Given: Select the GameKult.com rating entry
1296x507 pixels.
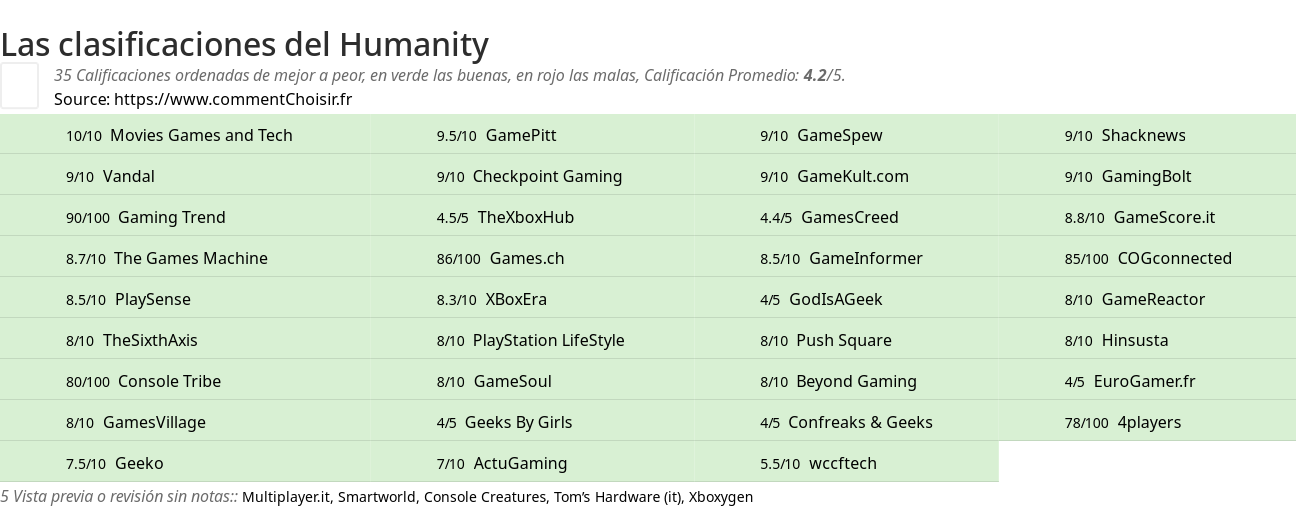Looking at the screenshot, I should coord(852,176).
